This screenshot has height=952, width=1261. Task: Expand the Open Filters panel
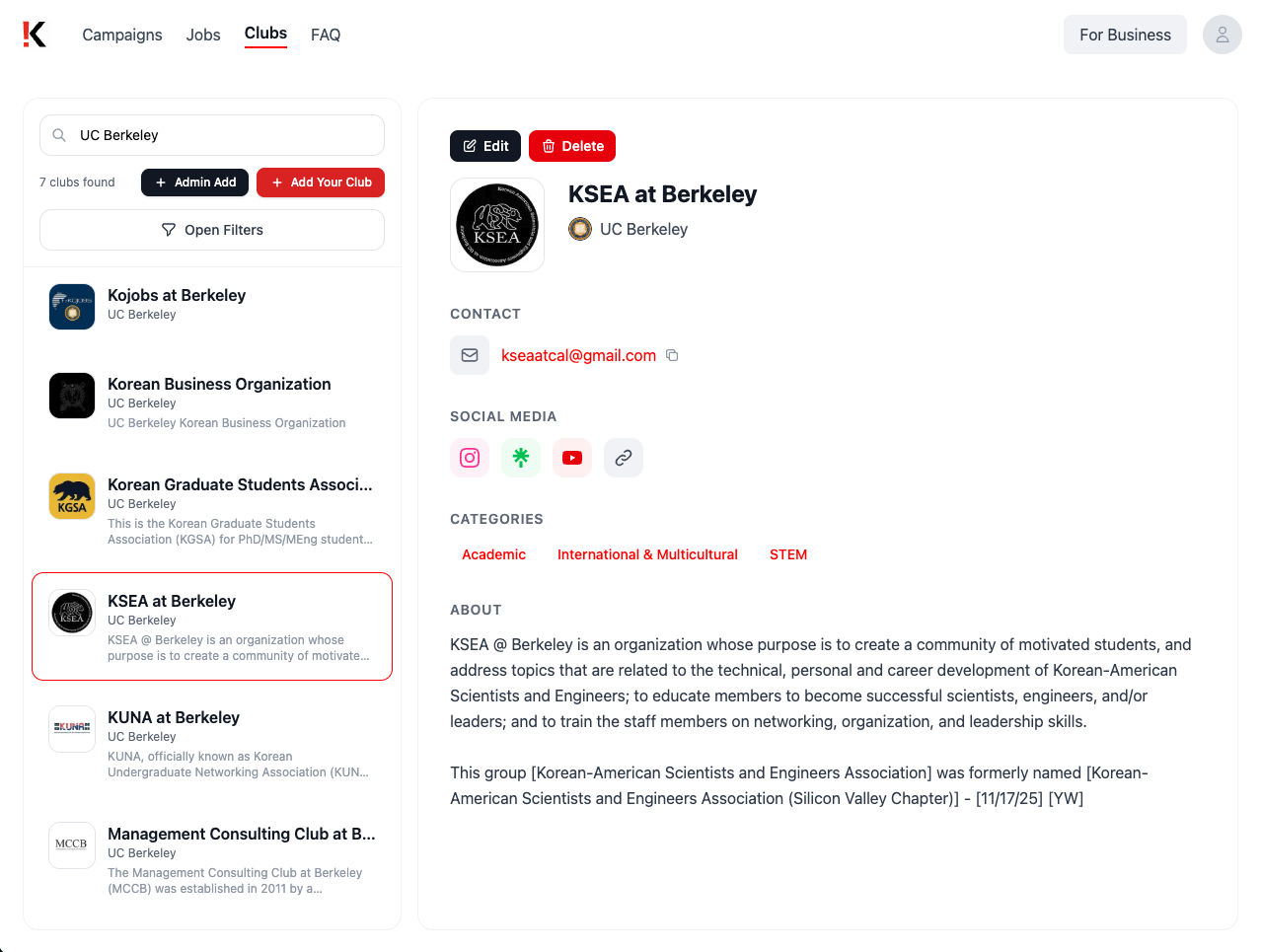click(x=212, y=230)
